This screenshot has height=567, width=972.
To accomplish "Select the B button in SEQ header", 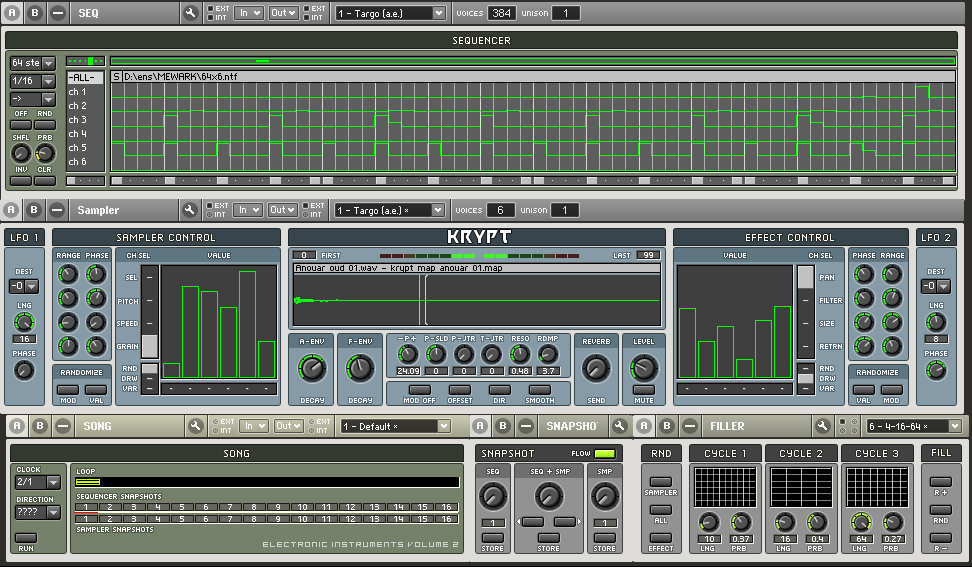I will coord(35,13).
